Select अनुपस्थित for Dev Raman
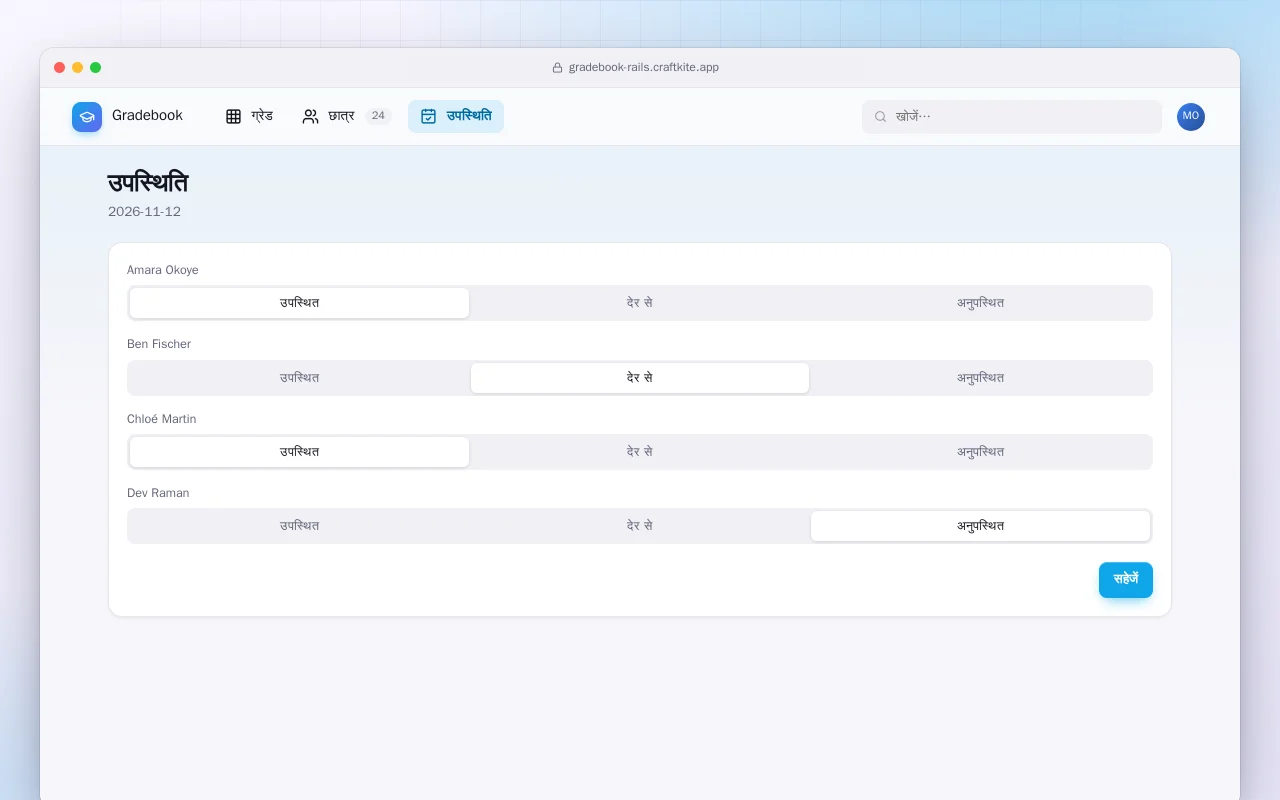Image resolution: width=1280 pixels, height=800 pixels. (x=980, y=526)
